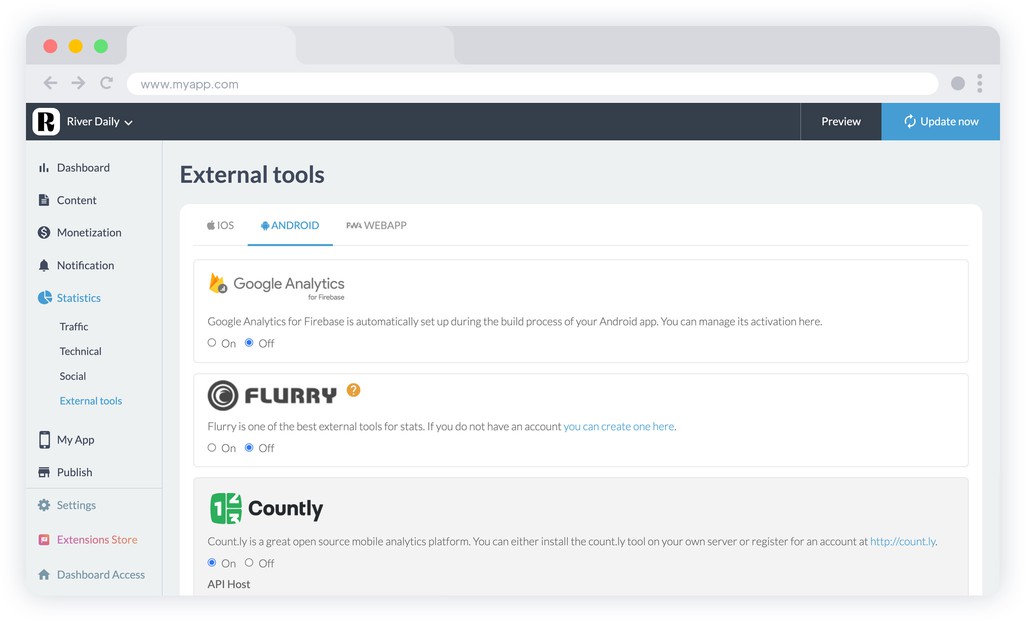The image size is (1026, 621).
Task: Collapse the Statistics sidebar section
Action: coord(79,298)
